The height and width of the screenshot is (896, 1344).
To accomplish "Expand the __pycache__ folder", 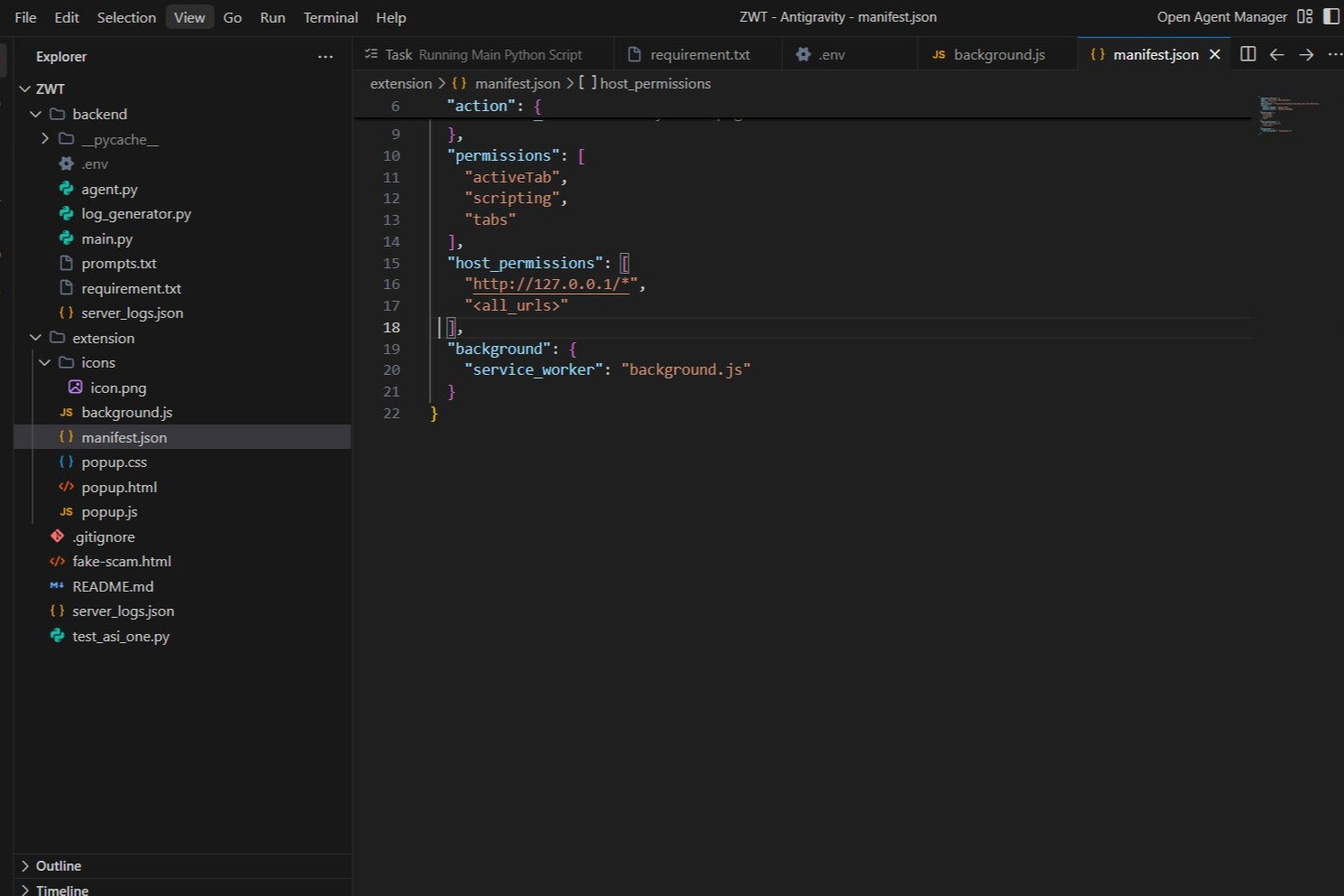I will click(x=45, y=139).
